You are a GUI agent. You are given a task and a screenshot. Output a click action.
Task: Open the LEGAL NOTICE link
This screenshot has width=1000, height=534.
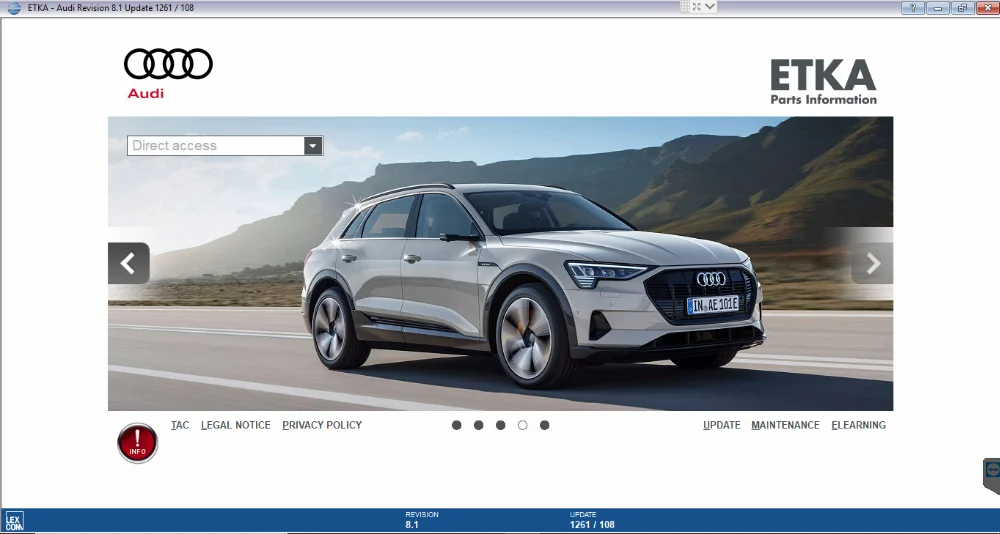pos(236,425)
